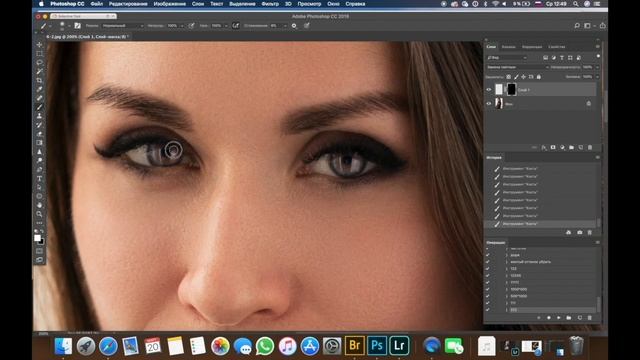The image size is (640, 360).
Task: Expand the last action set in Actions panel
Action: click(507, 310)
